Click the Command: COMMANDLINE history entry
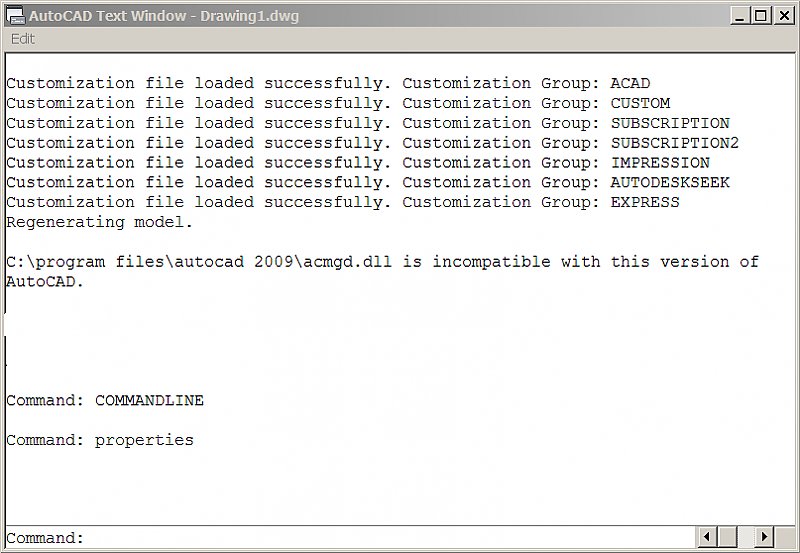Viewport: 800px width, 553px height. (x=105, y=400)
